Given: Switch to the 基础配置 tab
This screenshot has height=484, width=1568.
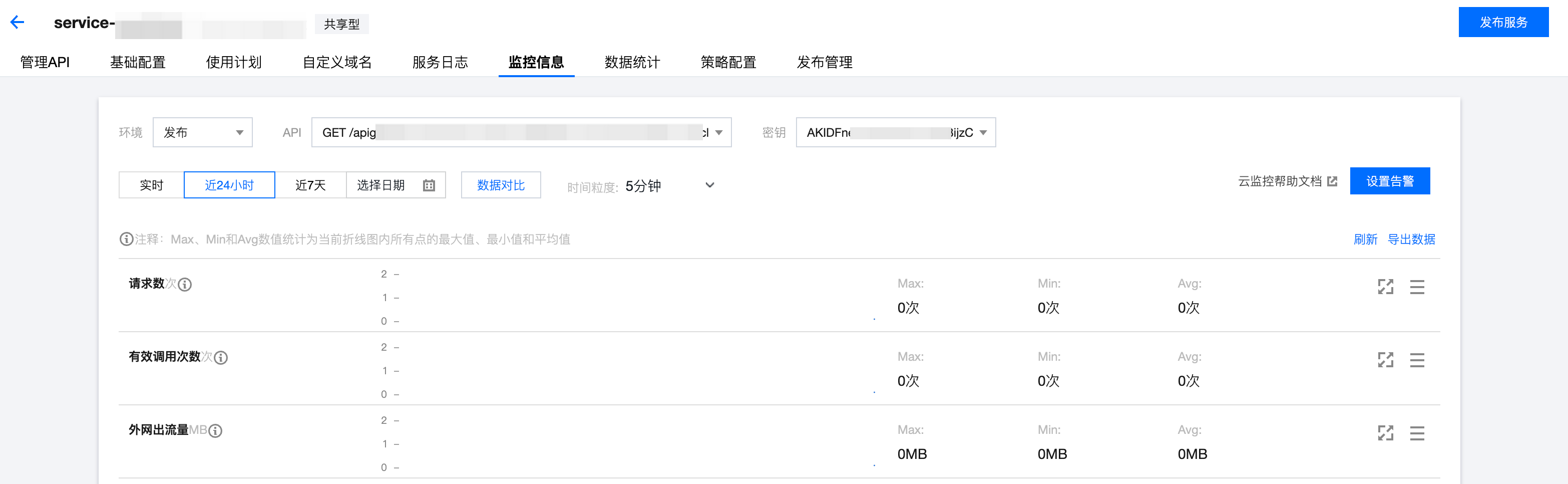Looking at the screenshot, I should pyautogui.click(x=138, y=62).
